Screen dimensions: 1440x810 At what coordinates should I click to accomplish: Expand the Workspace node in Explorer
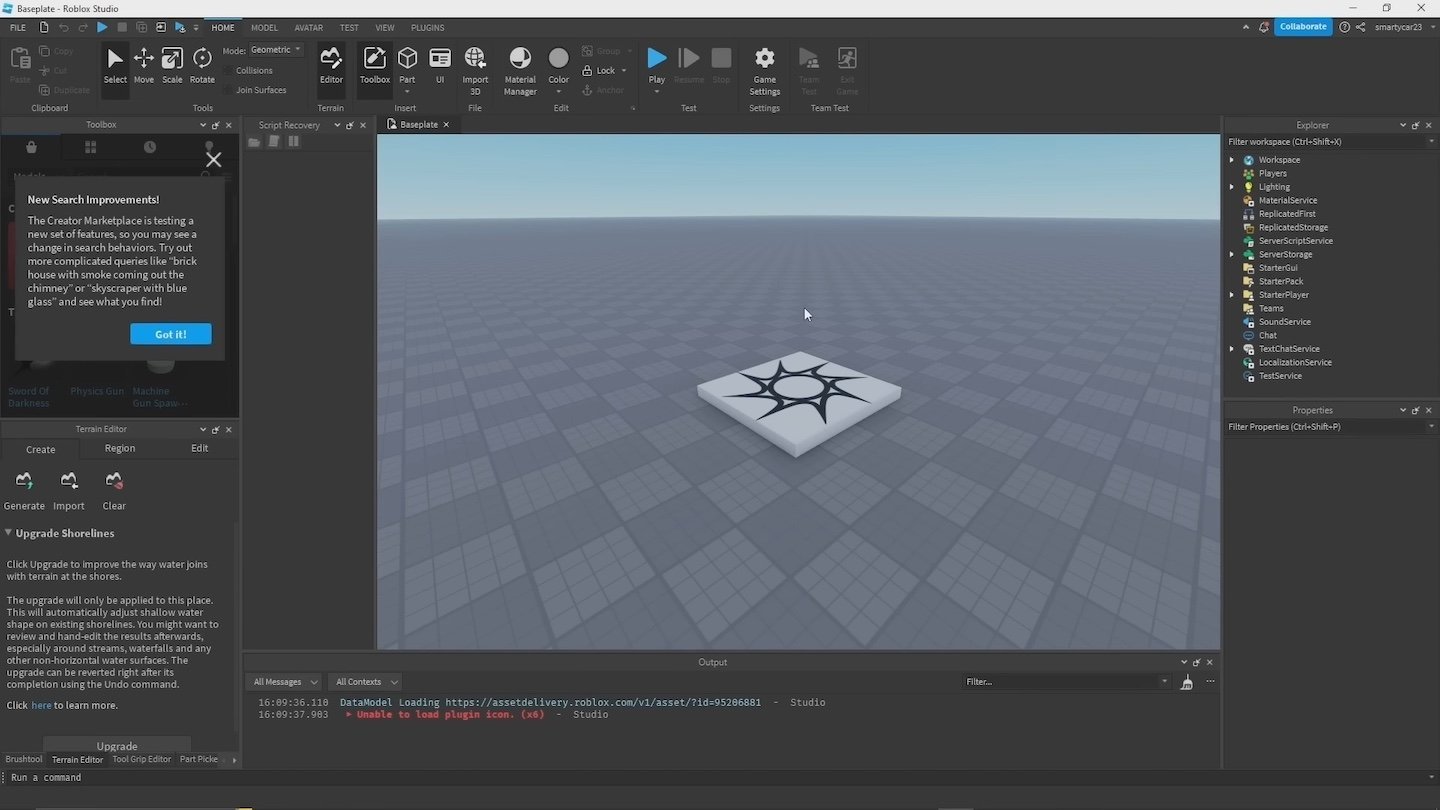pos(1232,160)
